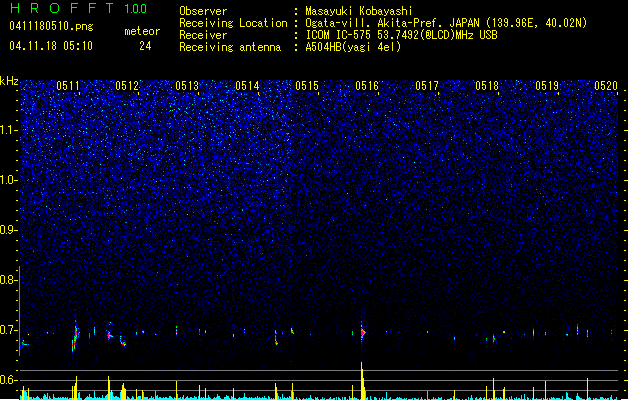The width and height of the screenshot is (629, 400).
Task: Click the strong meteor echo at 0516
Action: (363, 332)
